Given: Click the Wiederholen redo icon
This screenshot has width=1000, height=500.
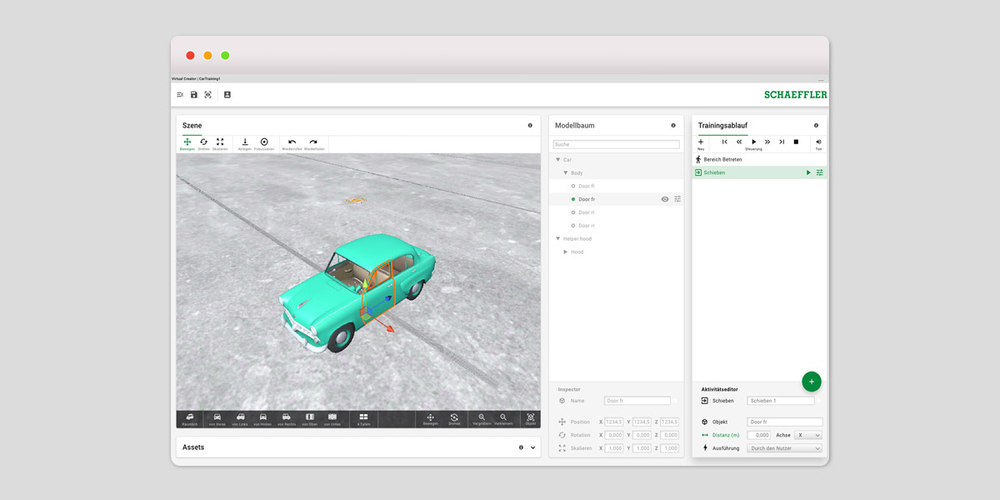Looking at the screenshot, I should [x=314, y=144].
